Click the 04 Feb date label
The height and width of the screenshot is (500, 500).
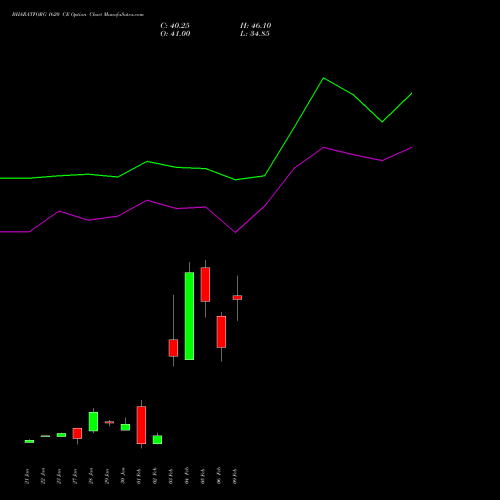point(187,476)
